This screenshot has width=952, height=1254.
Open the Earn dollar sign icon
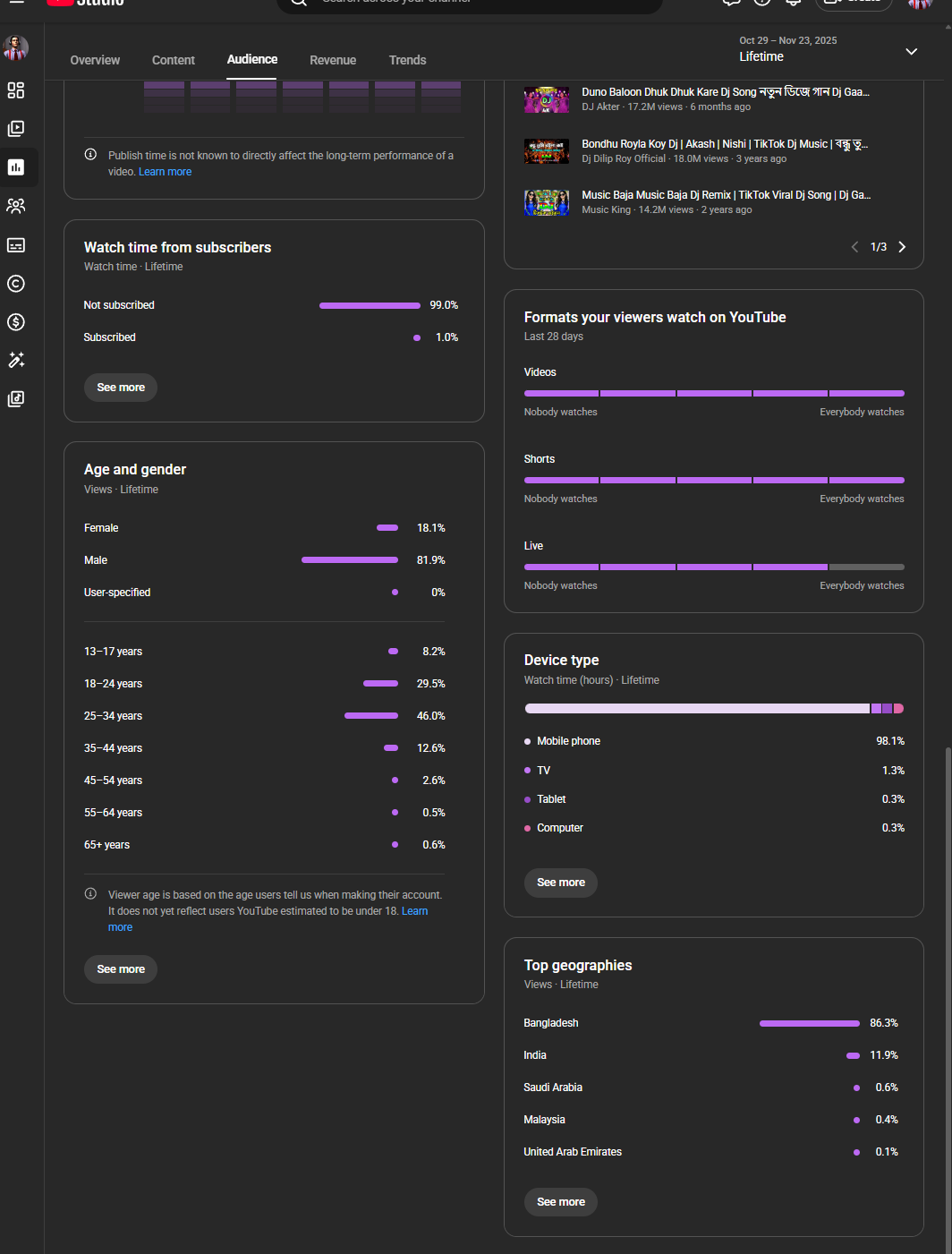pos(16,322)
